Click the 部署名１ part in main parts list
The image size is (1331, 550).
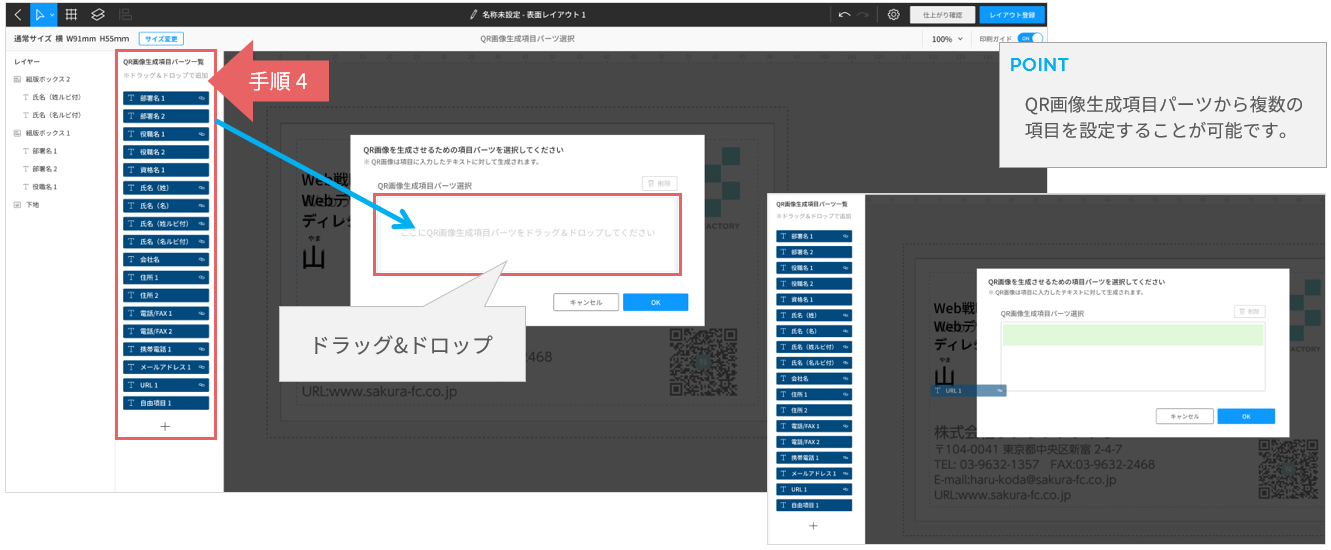click(166, 98)
